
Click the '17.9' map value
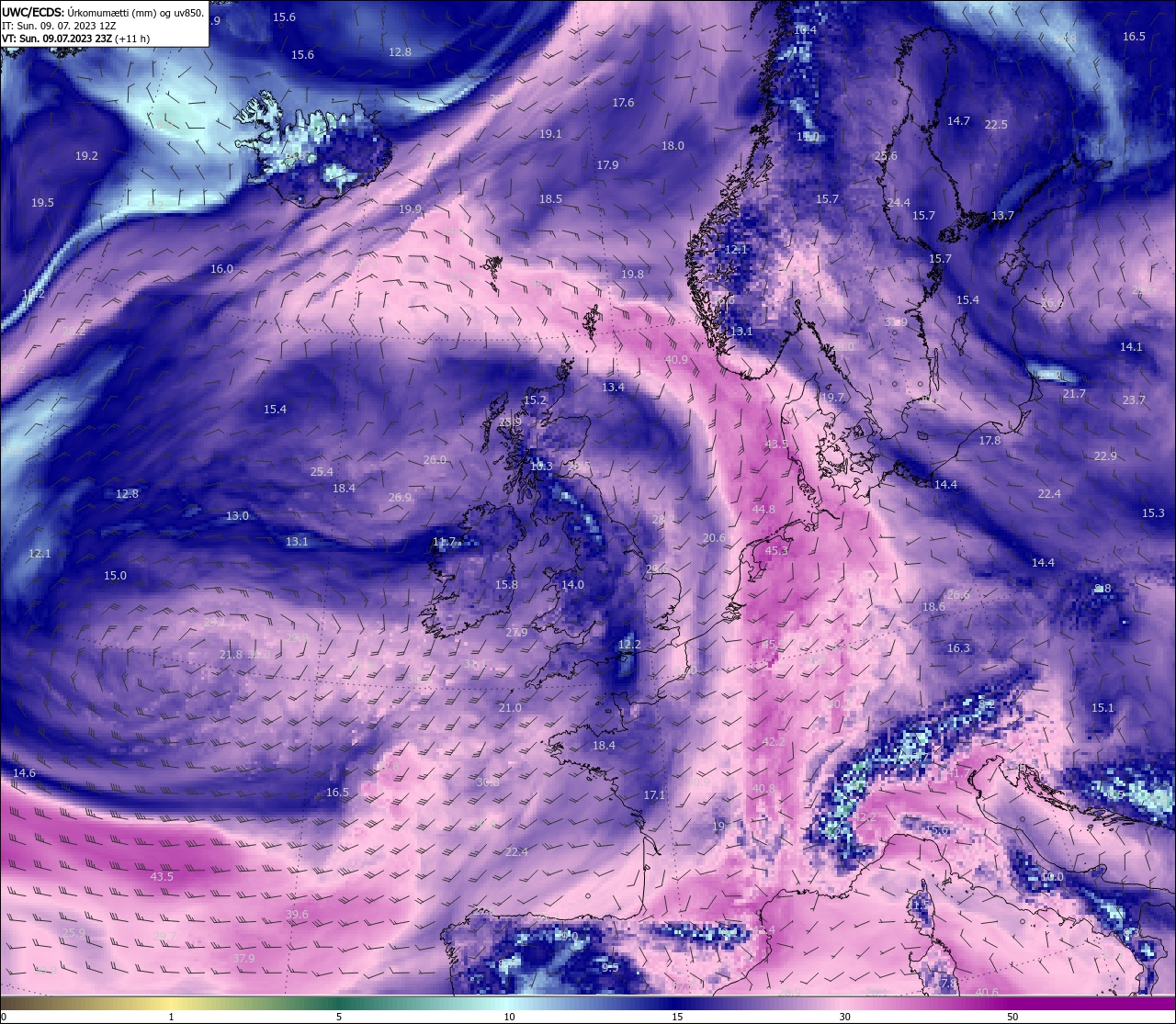pos(607,165)
